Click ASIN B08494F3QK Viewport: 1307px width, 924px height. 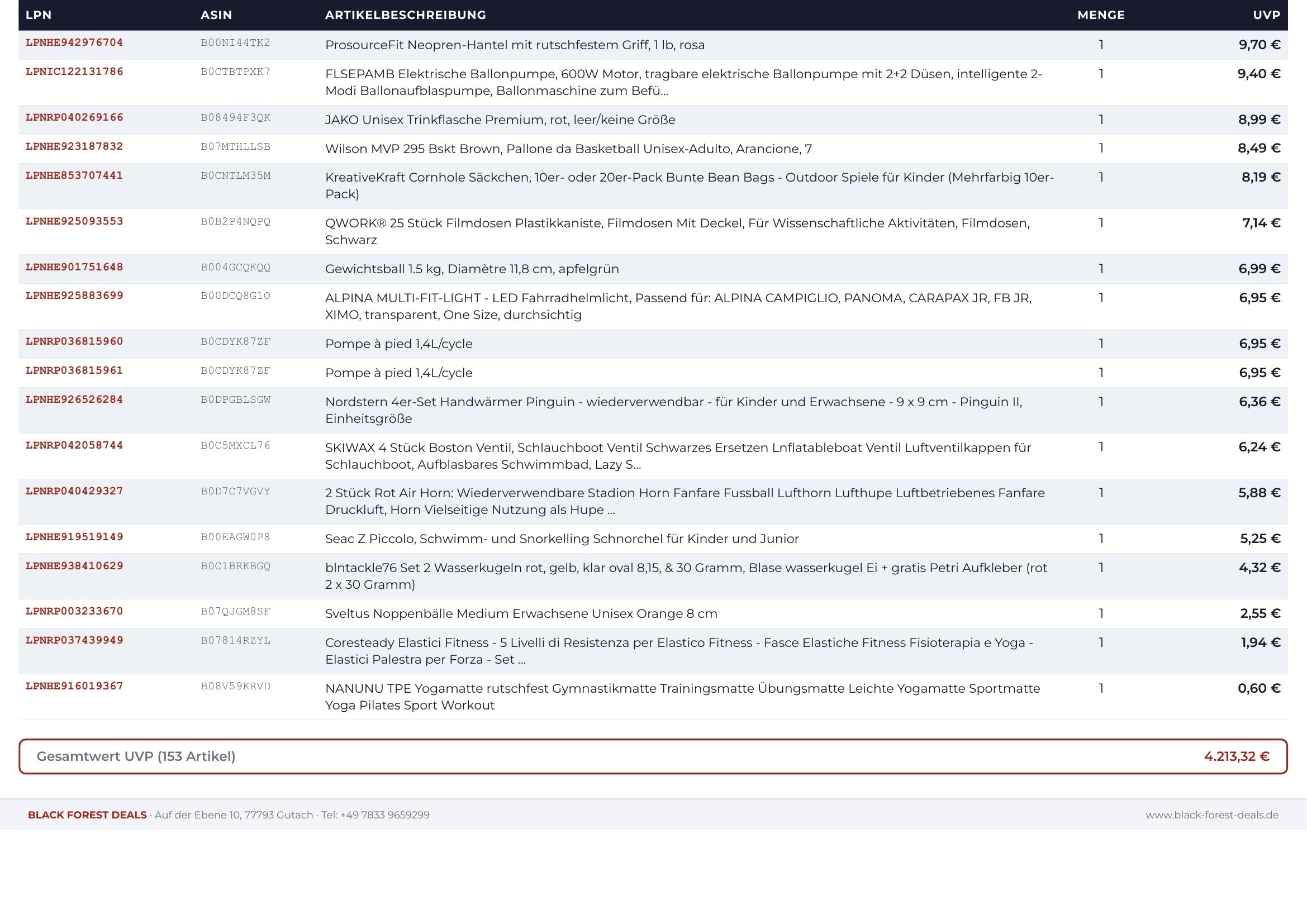tap(236, 118)
